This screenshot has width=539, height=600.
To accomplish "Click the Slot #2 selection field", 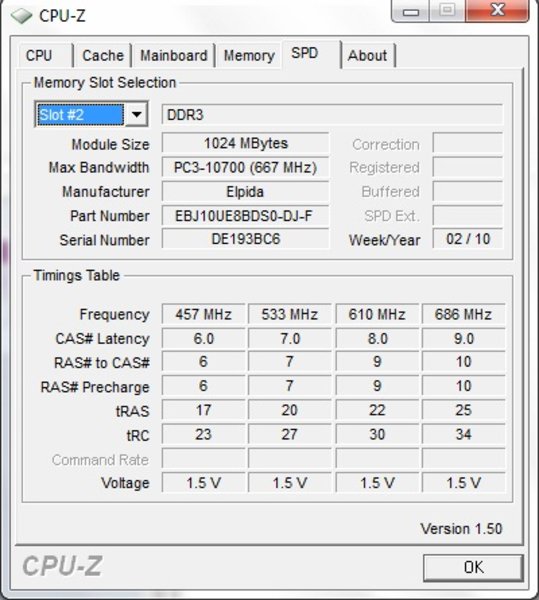I will tap(80, 114).
